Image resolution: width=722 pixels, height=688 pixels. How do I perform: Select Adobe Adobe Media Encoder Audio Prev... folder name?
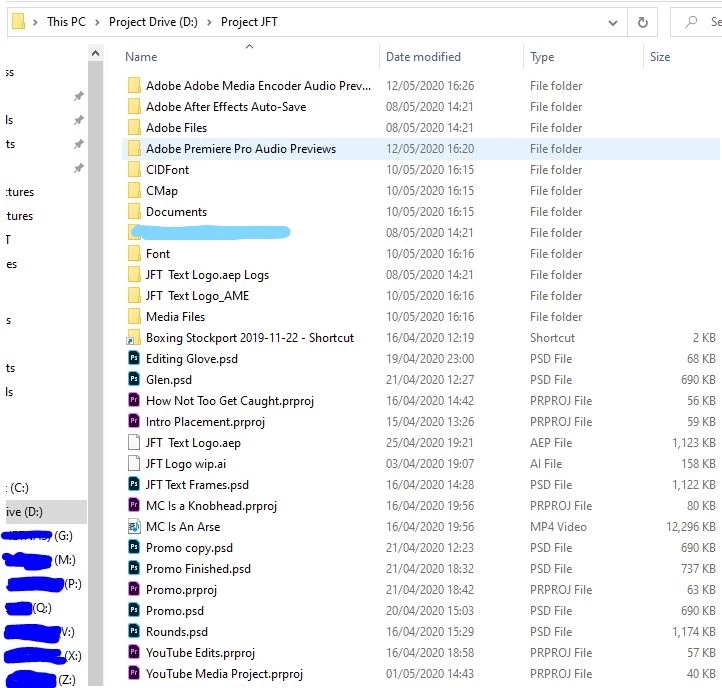[x=258, y=85]
